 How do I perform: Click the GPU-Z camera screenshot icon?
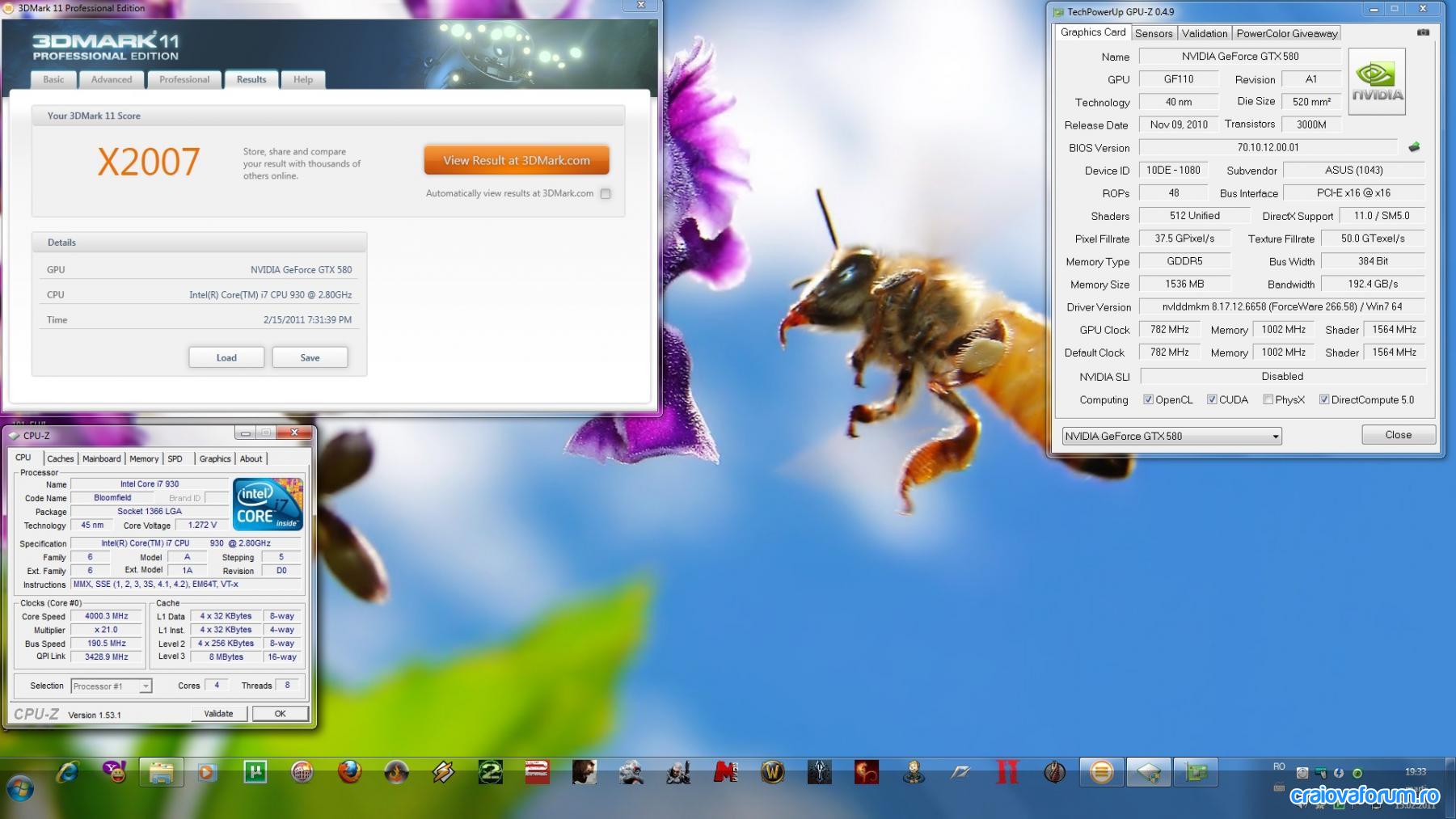1424,32
